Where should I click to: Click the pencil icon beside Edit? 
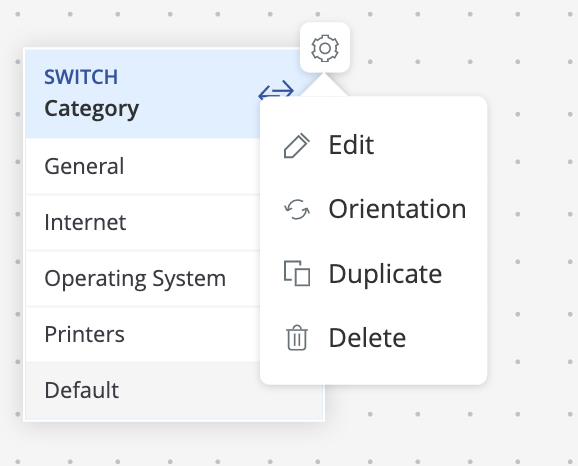[x=297, y=146]
